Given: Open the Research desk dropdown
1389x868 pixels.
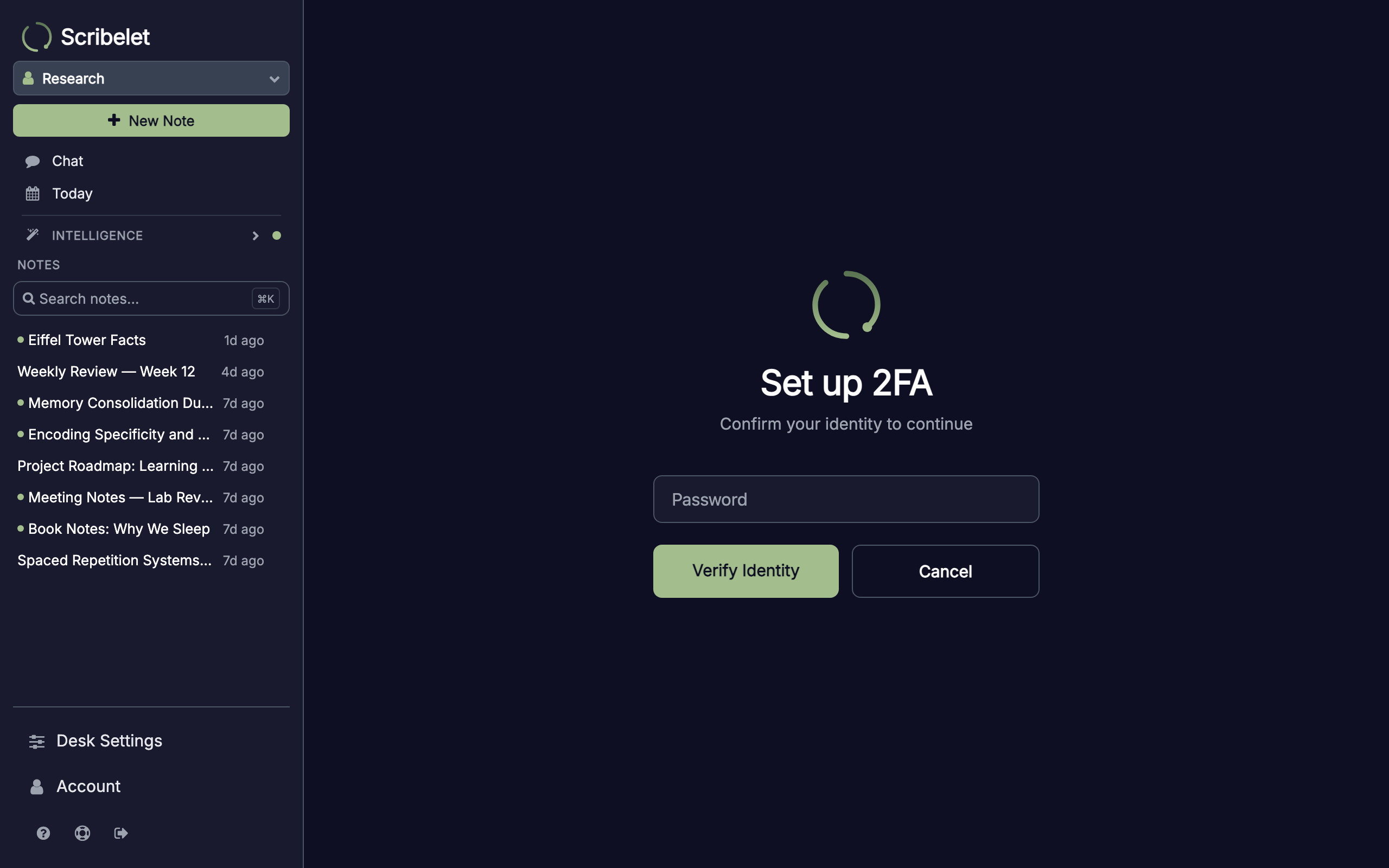Looking at the screenshot, I should pyautogui.click(x=151, y=78).
